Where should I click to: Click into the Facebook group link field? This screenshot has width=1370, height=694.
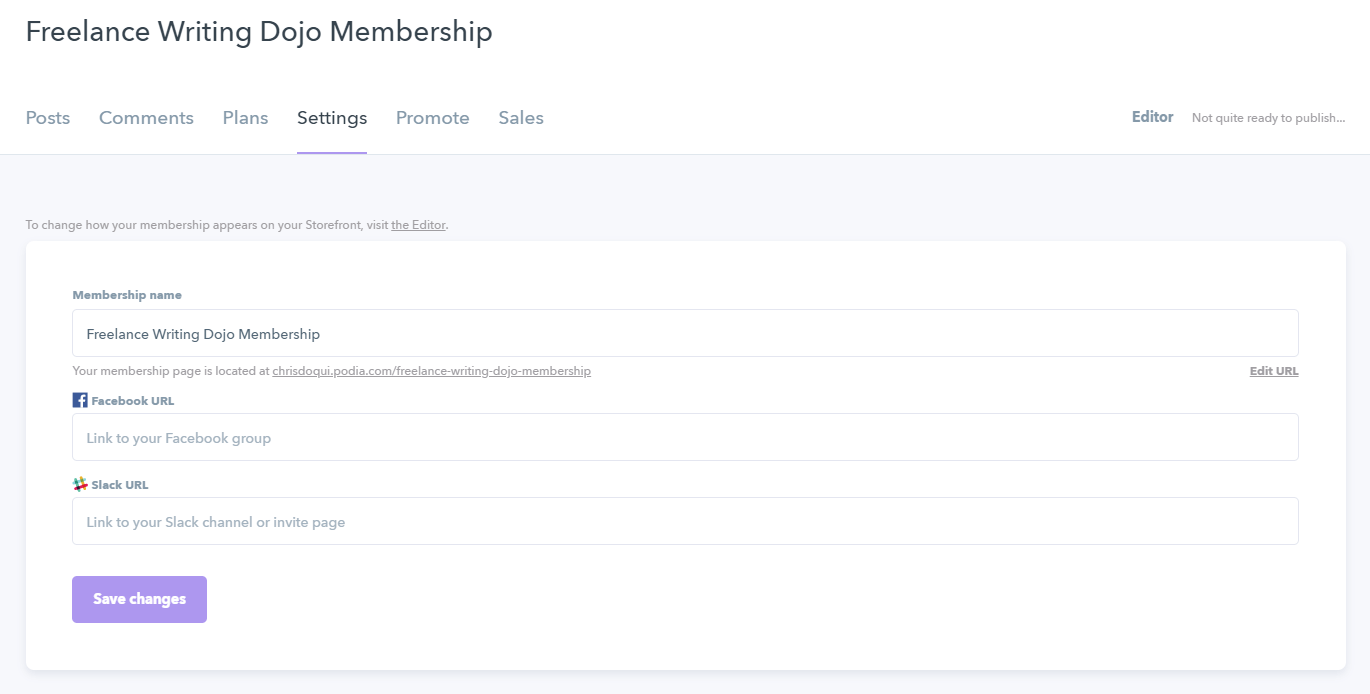click(685, 437)
